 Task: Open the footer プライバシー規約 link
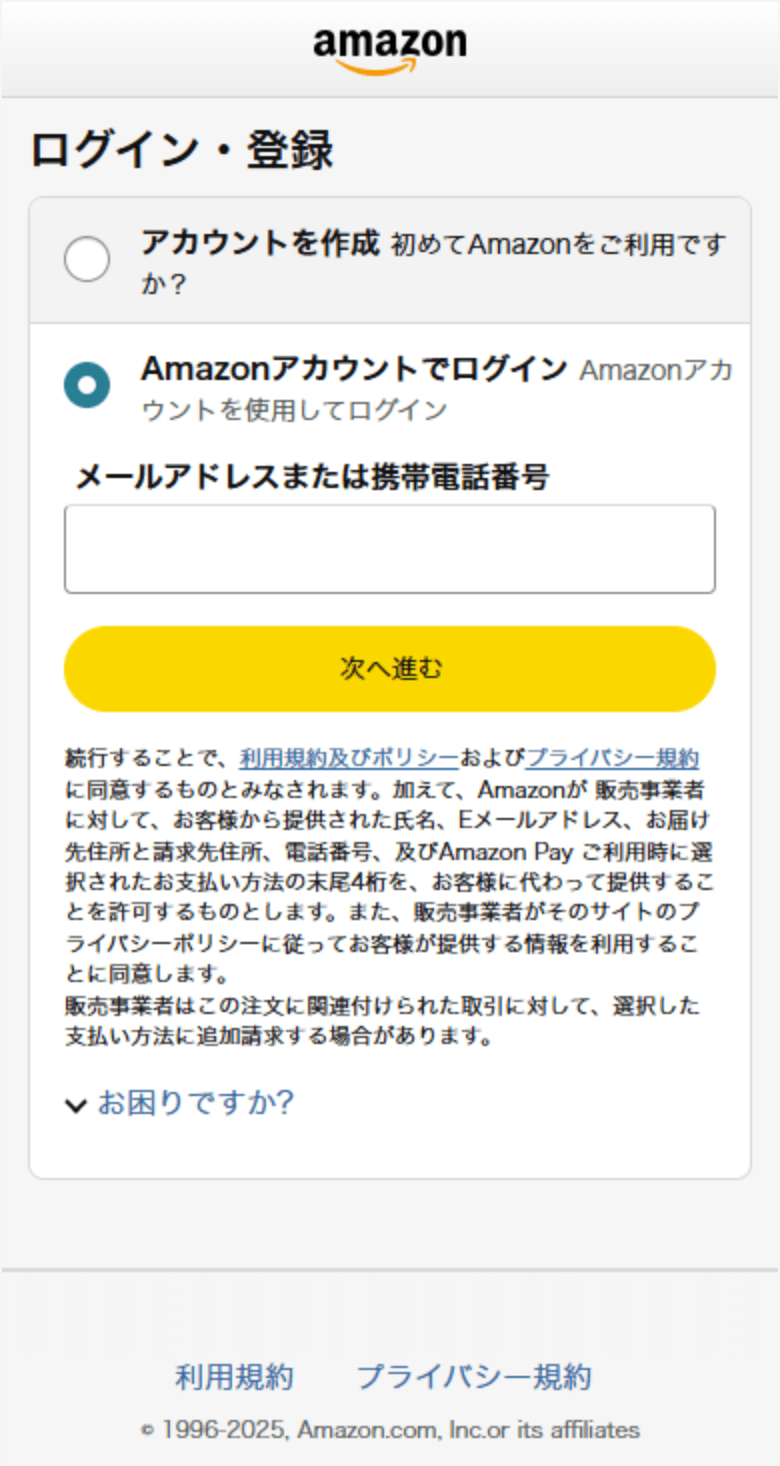pyautogui.click(x=474, y=1377)
